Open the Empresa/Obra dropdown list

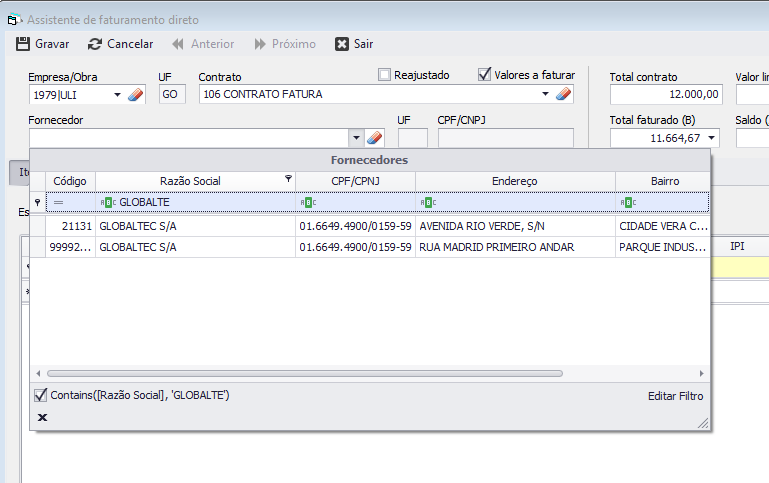point(118,95)
